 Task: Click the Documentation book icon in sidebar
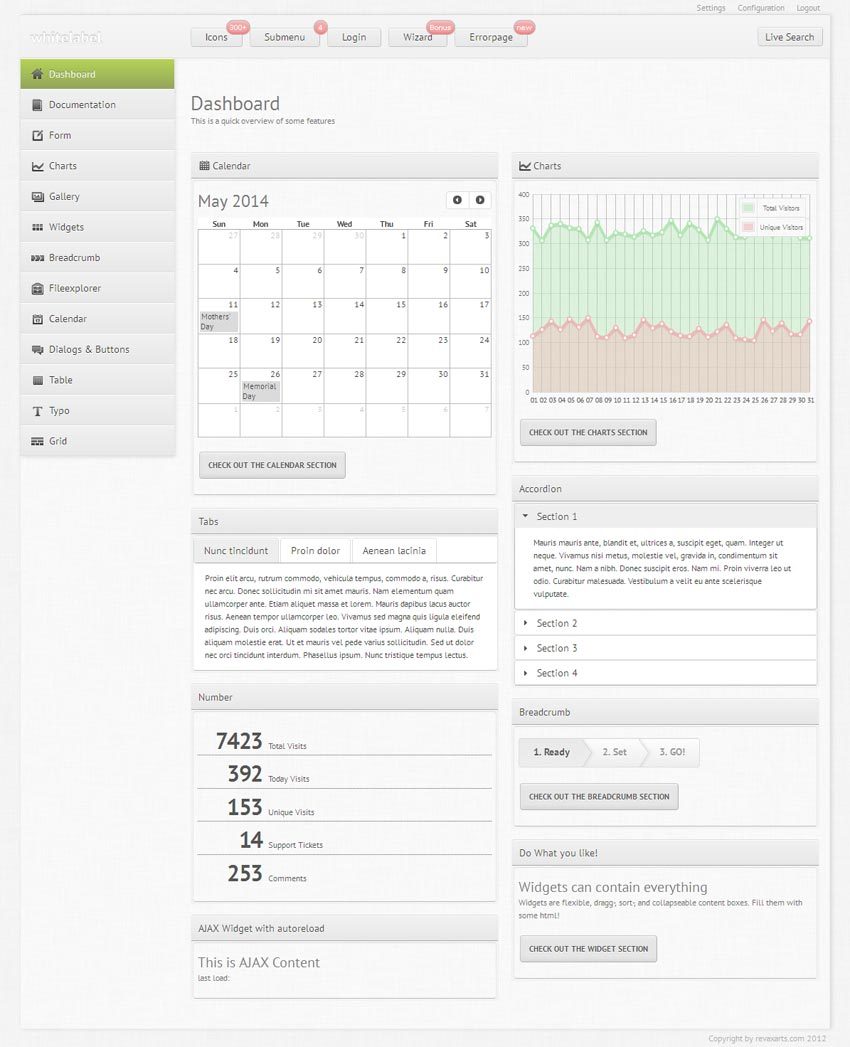[37, 105]
